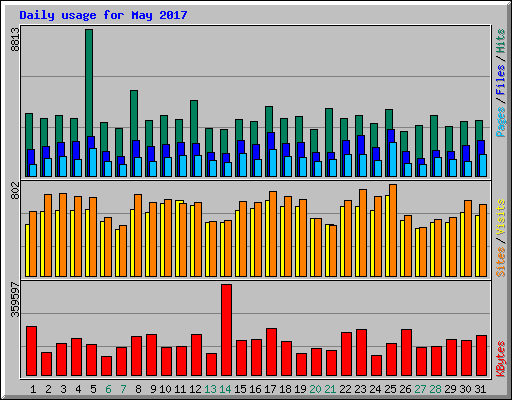Image resolution: width=512 pixels, height=400 pixels.
Task: Click the green Hits bar for day 21
Action: coord(329,130)
